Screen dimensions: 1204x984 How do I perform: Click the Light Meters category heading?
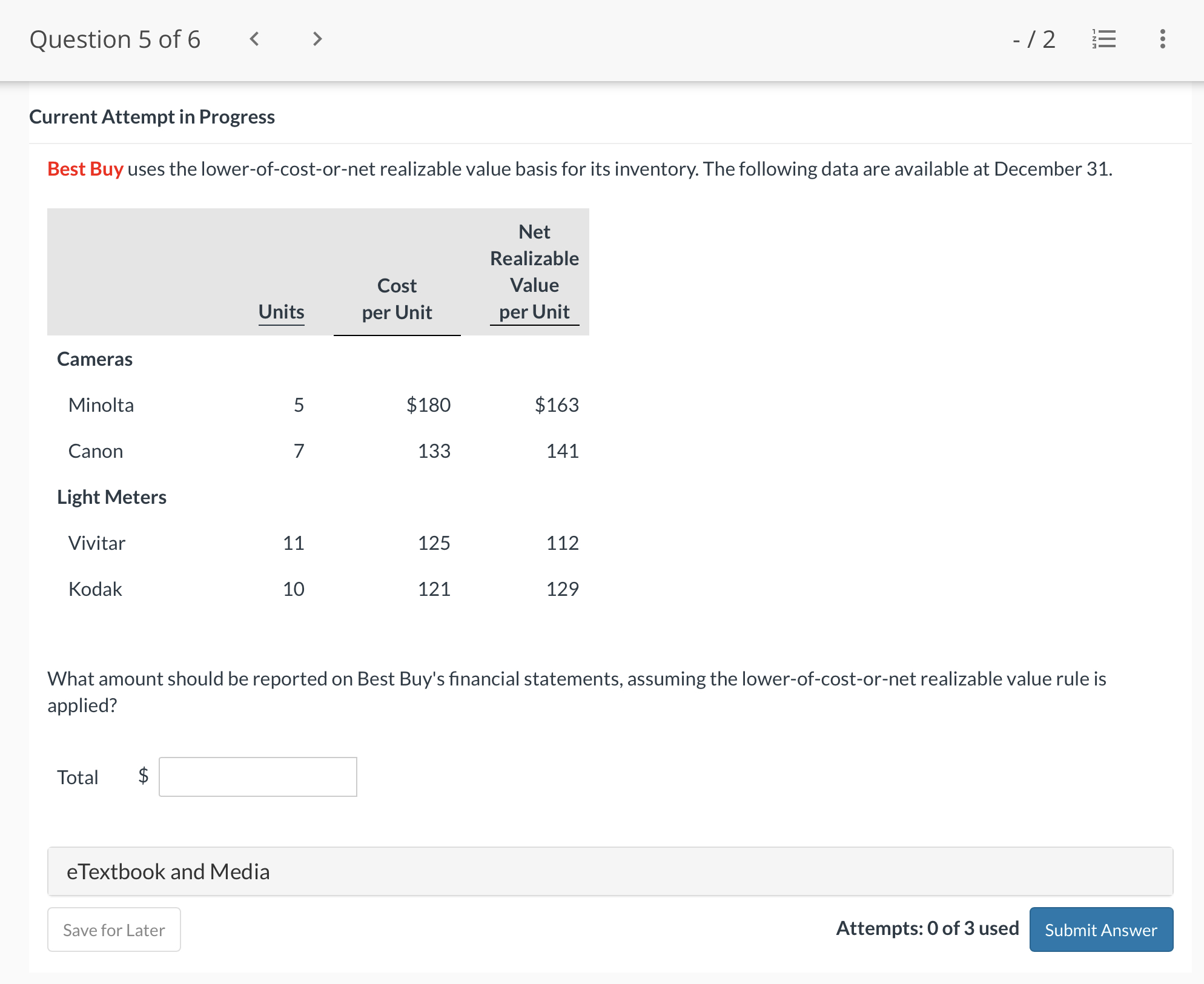[x=111, y=497]
